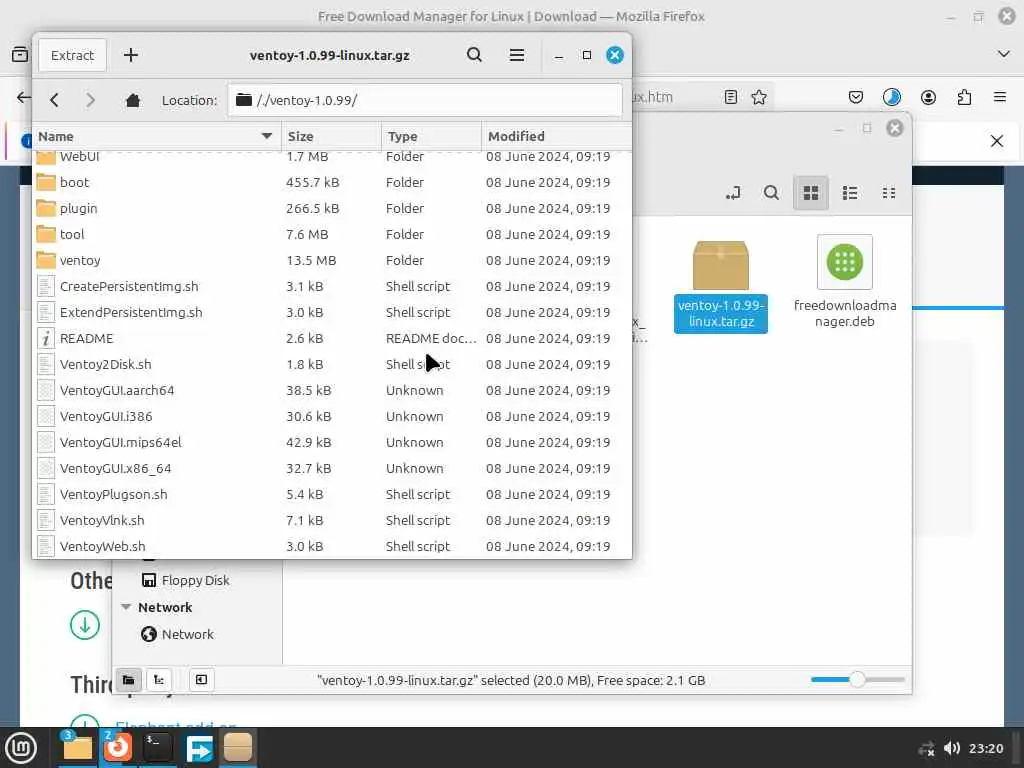The height and width of the screenshot is (768, 1024).
Task: Sort archive list by Name column
Action: pos(156,136)
